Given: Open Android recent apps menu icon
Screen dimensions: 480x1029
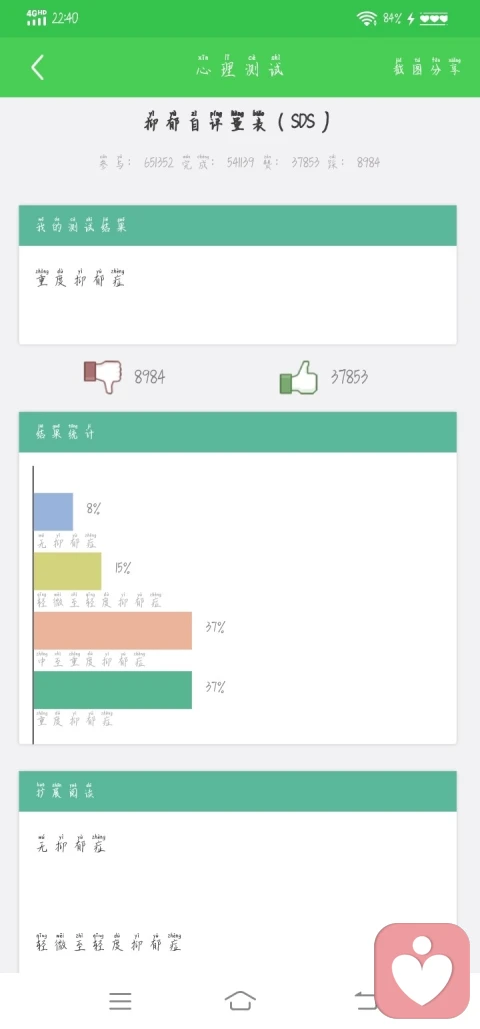Looking at the screenshot, I should pos(120,1001).
